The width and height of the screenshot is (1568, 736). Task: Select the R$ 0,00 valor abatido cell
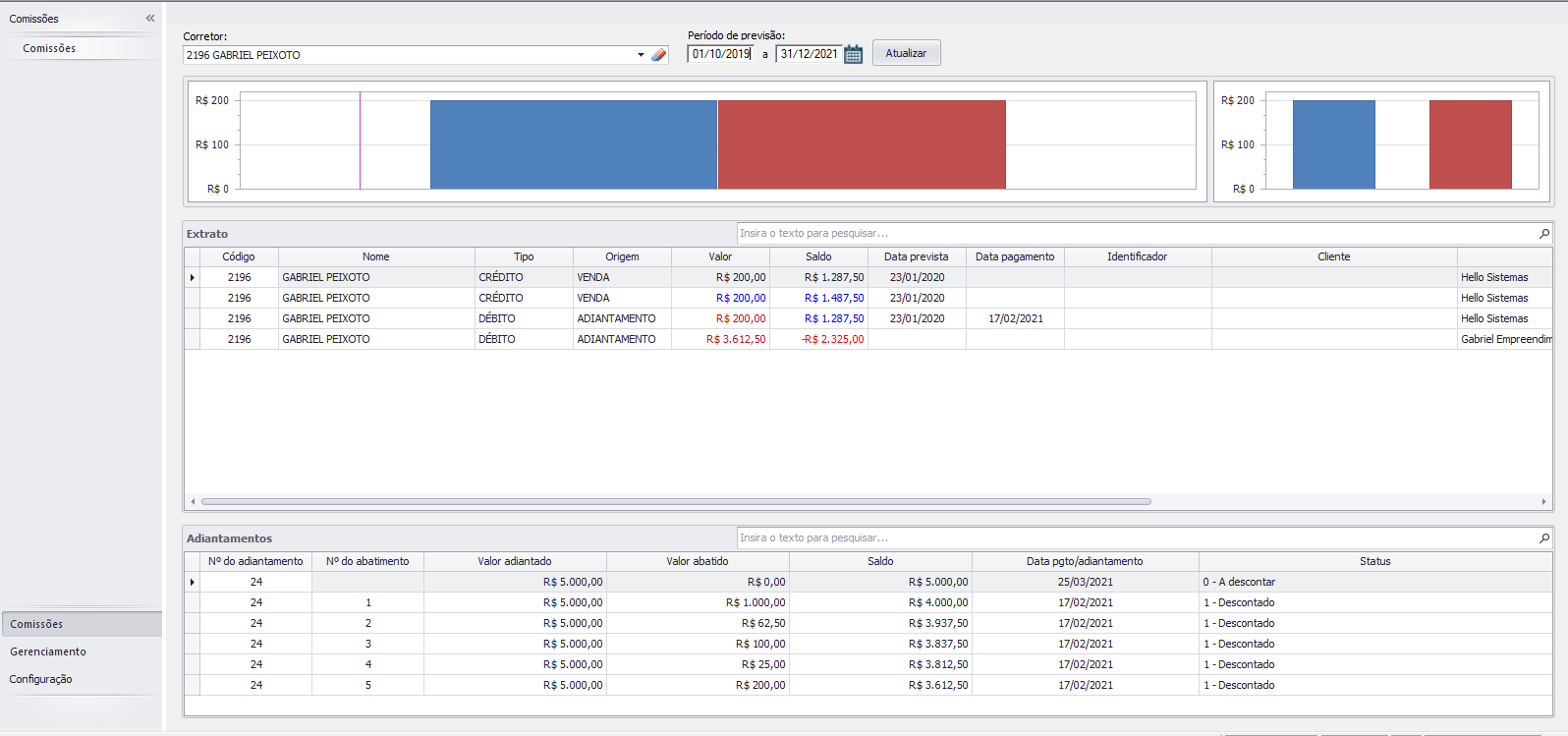pos(698,582)
